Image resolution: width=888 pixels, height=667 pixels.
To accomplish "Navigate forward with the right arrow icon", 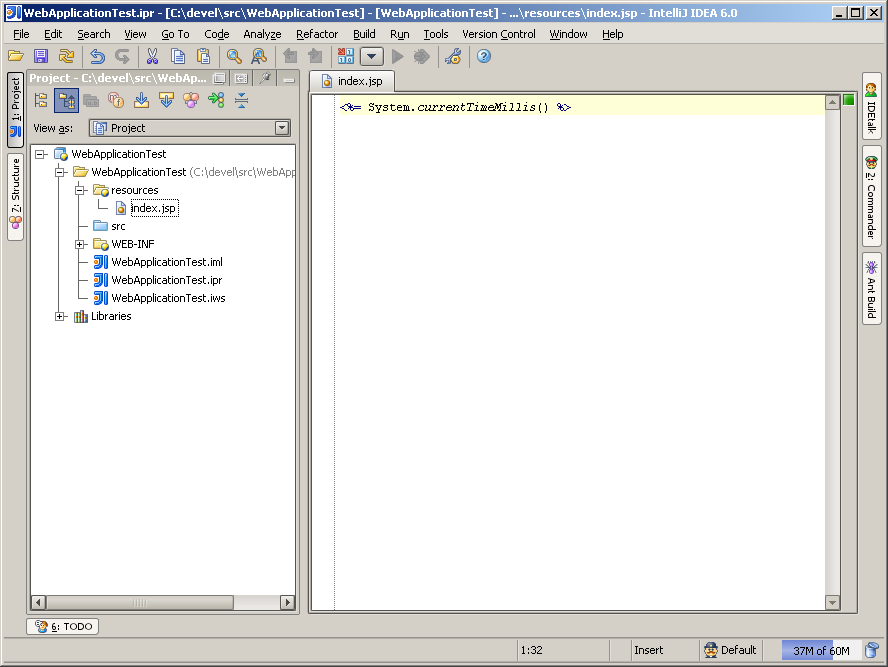I will [x=315, y=56].
